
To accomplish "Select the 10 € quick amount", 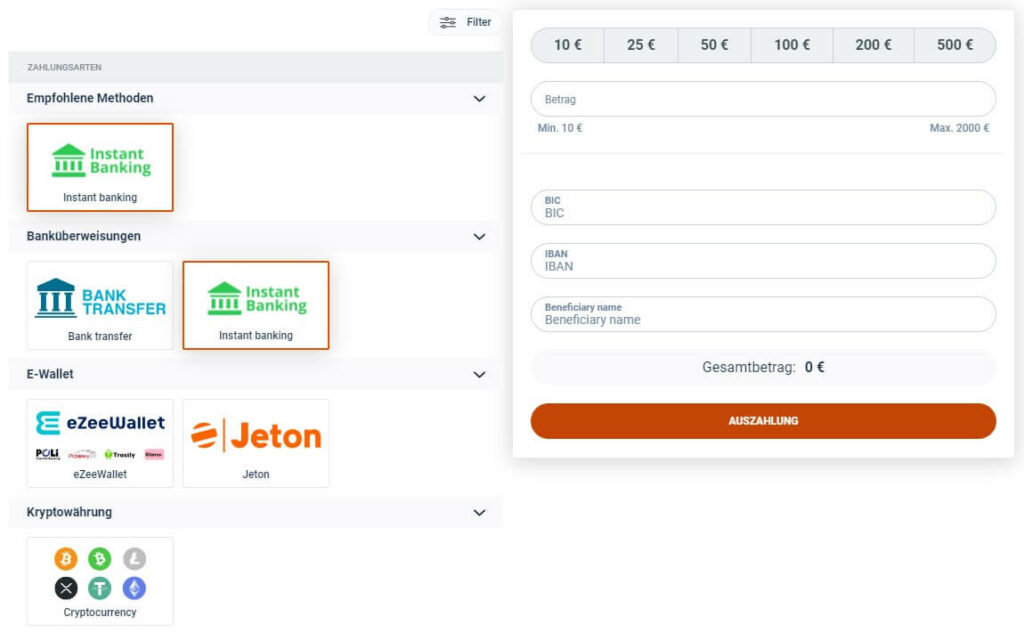I will [568, 45].
